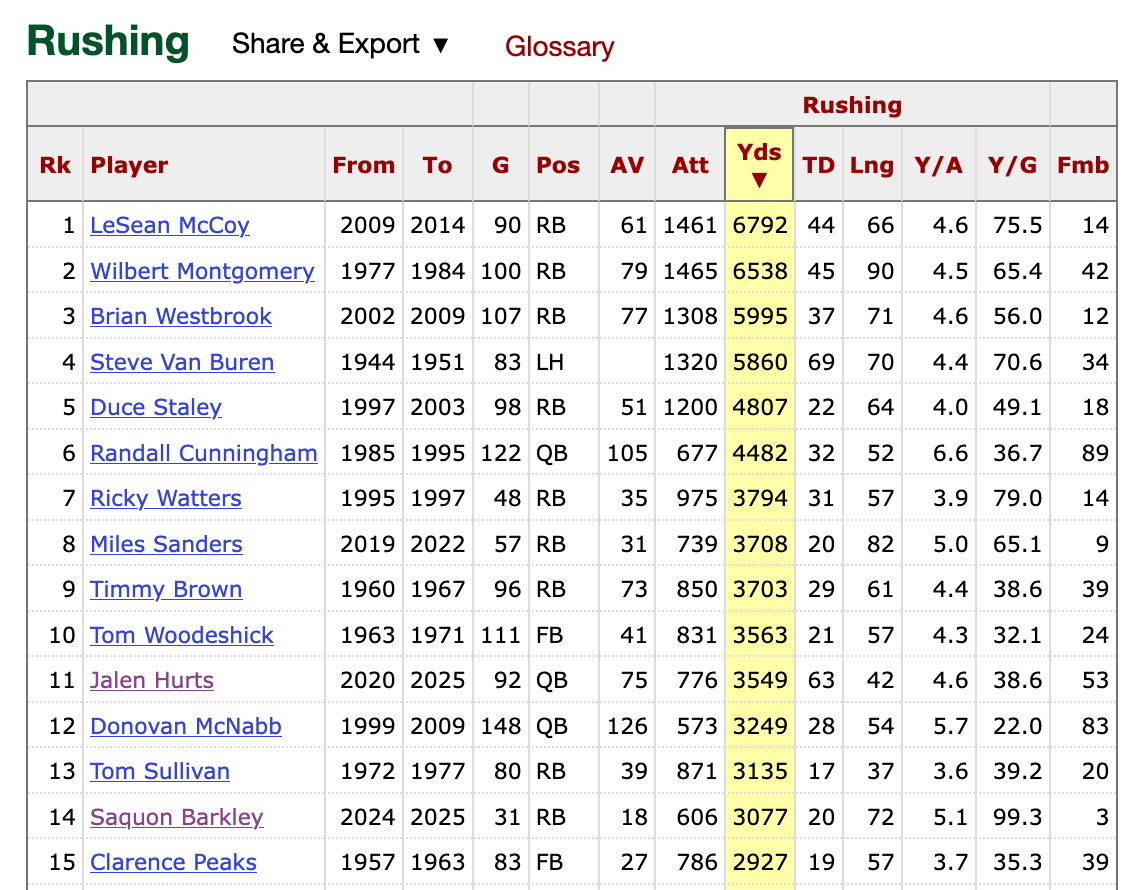Select the Rushing section title
1142x890 pixels.
(x=108, y=42)
